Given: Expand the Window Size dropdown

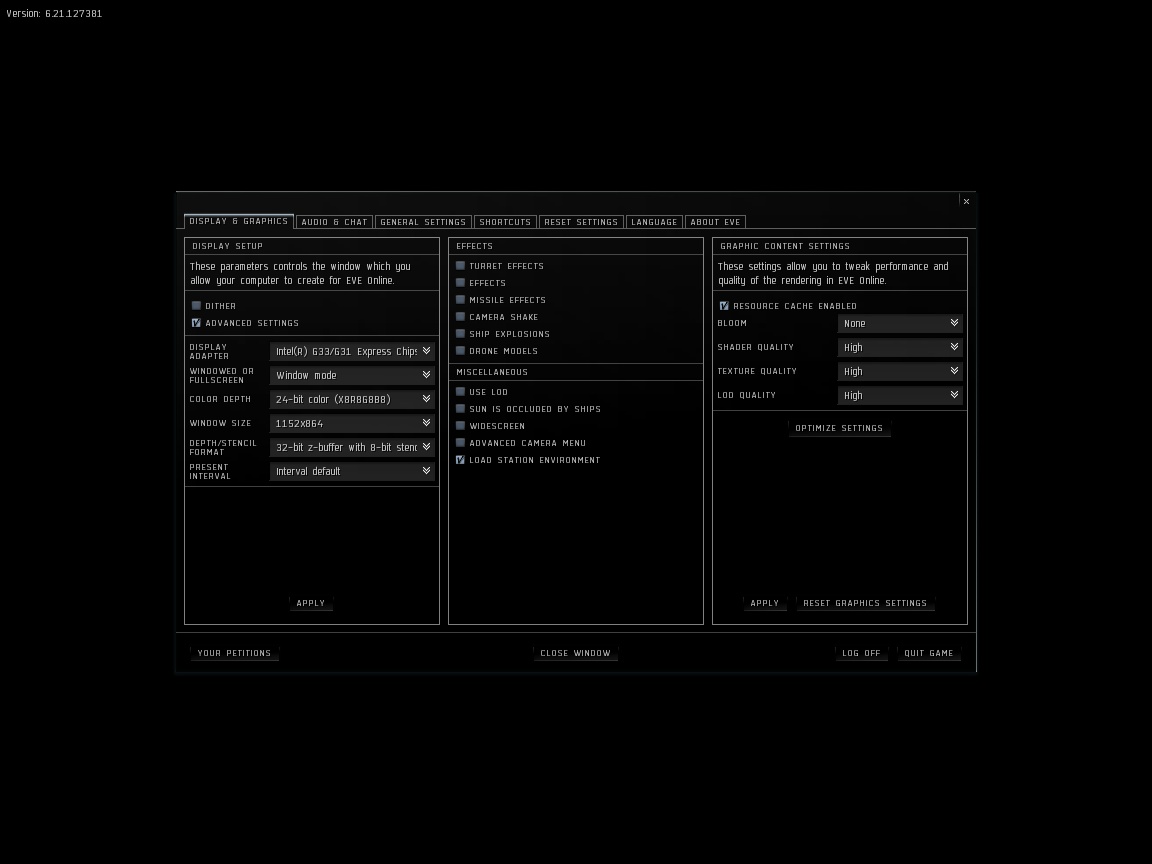Looking at the screenshot, I should coord(352,423).
